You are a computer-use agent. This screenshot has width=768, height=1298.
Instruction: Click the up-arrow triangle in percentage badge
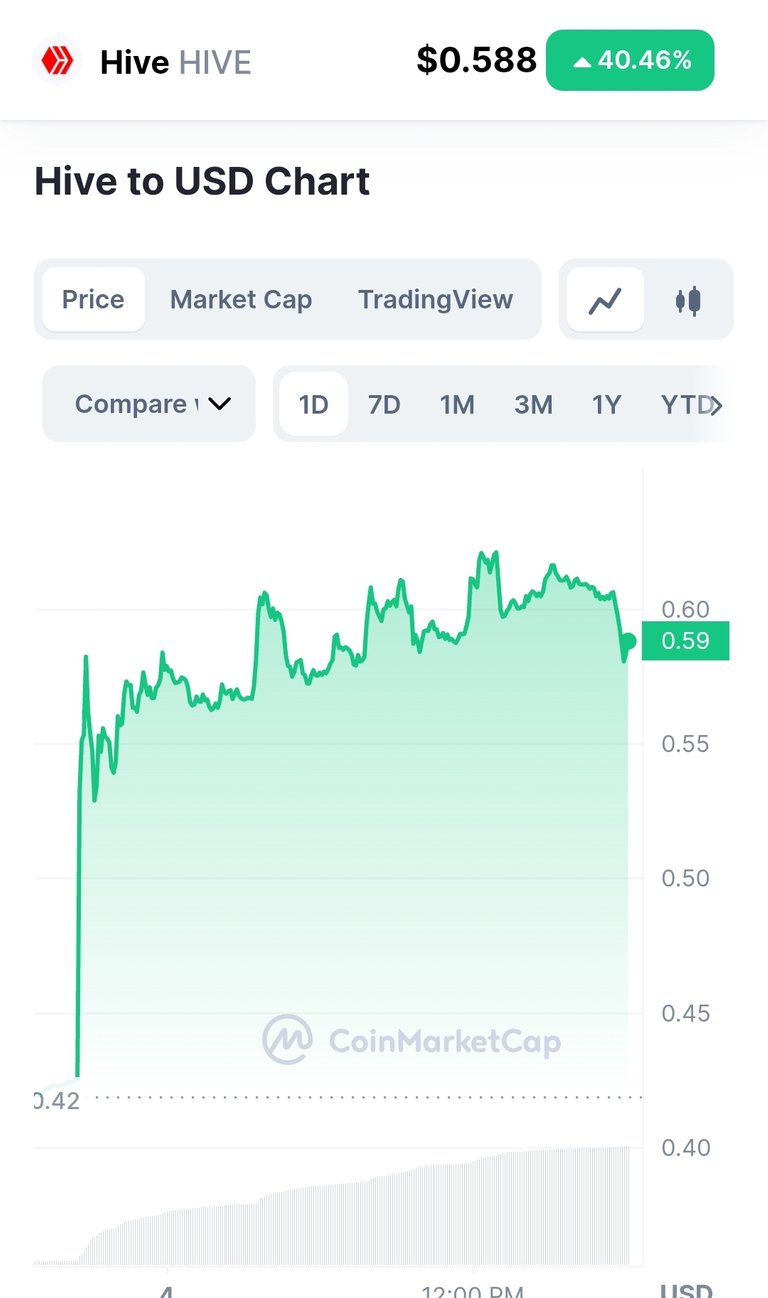[582, 62]
